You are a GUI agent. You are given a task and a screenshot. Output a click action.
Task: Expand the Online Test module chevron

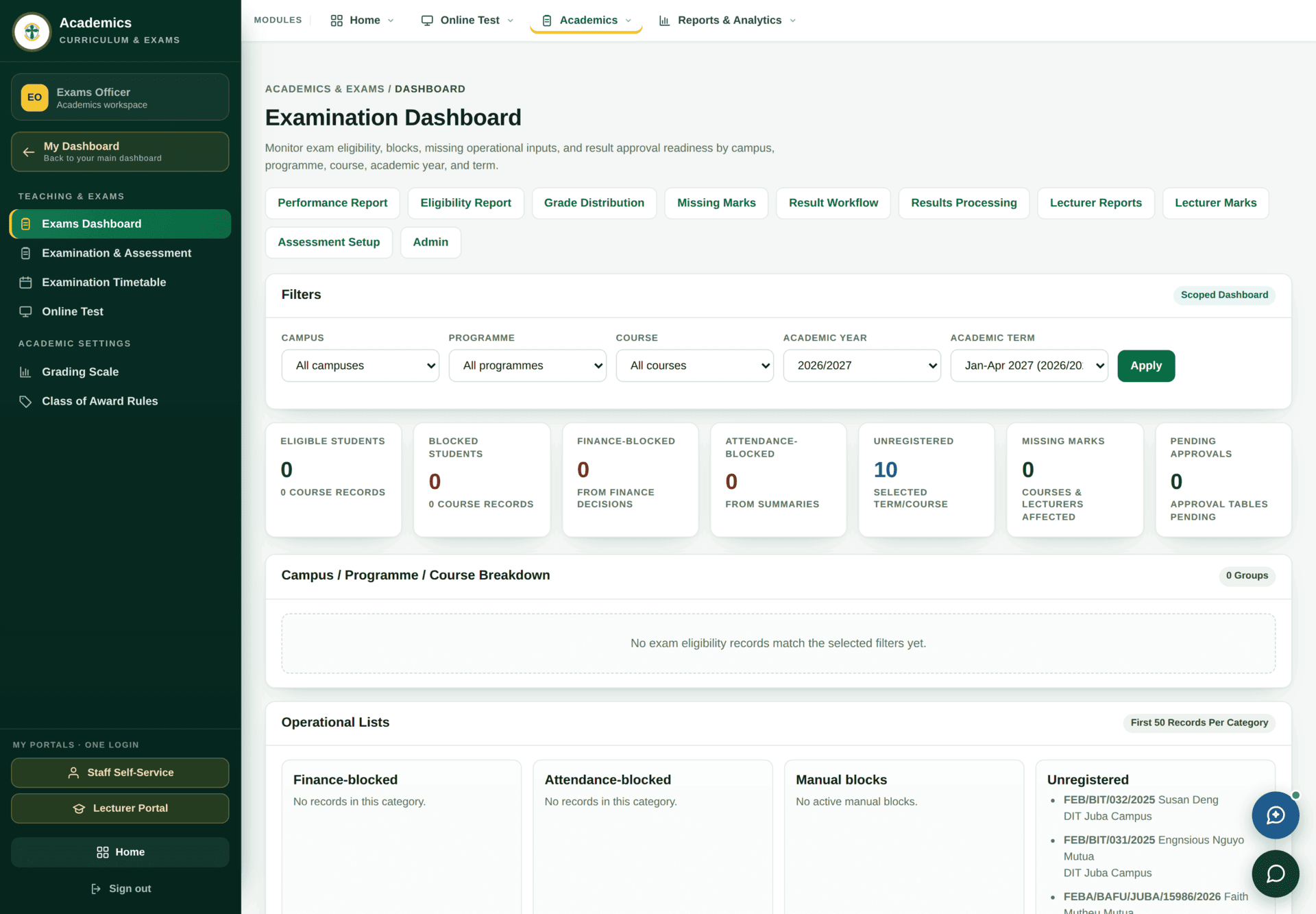click(x=511, y=21)
